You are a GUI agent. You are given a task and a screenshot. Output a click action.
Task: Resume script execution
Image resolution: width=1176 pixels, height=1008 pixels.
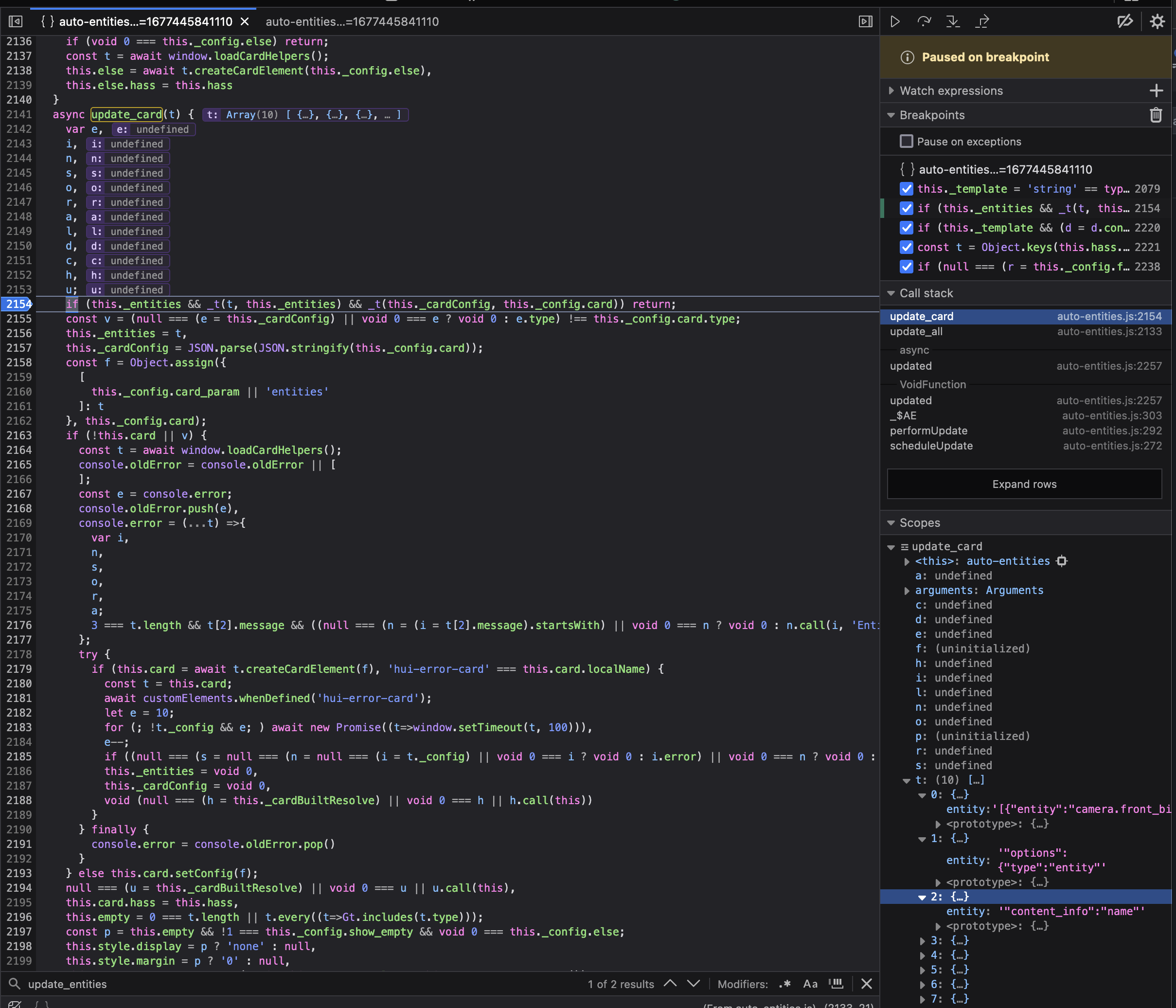[896, 21]
